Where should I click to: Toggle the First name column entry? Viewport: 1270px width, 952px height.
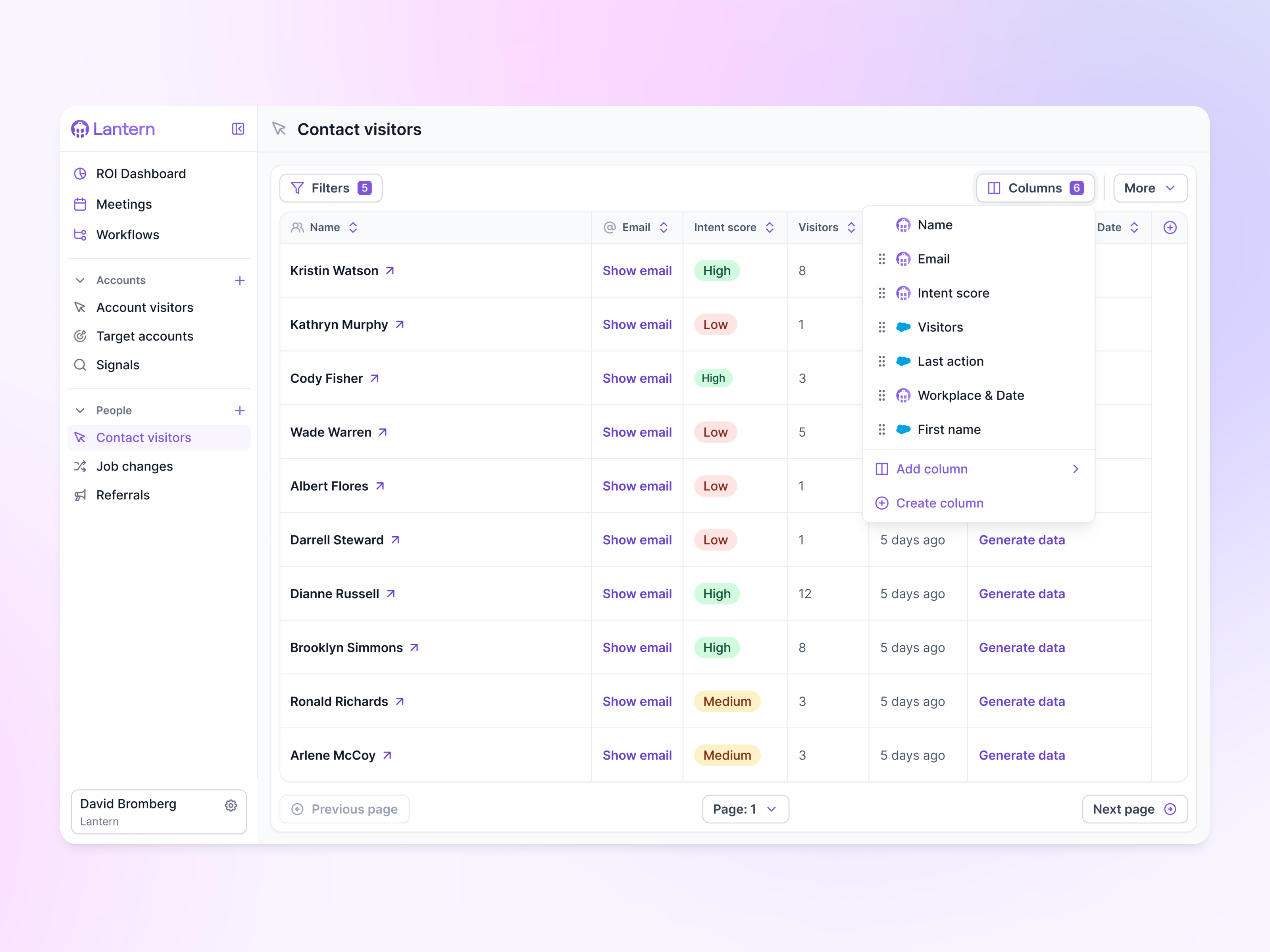click(949, 429)
